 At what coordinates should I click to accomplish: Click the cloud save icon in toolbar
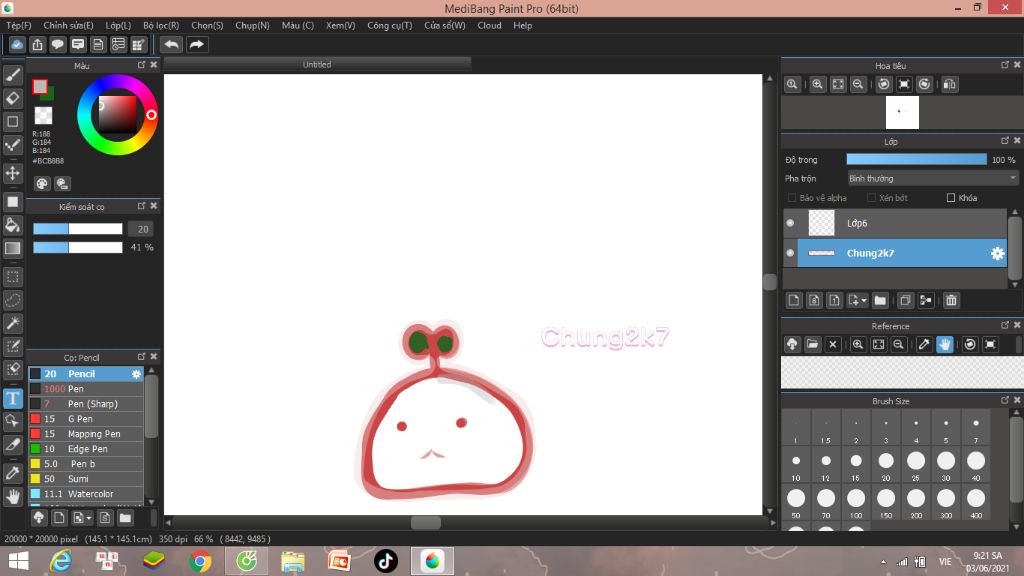point(17,44)
